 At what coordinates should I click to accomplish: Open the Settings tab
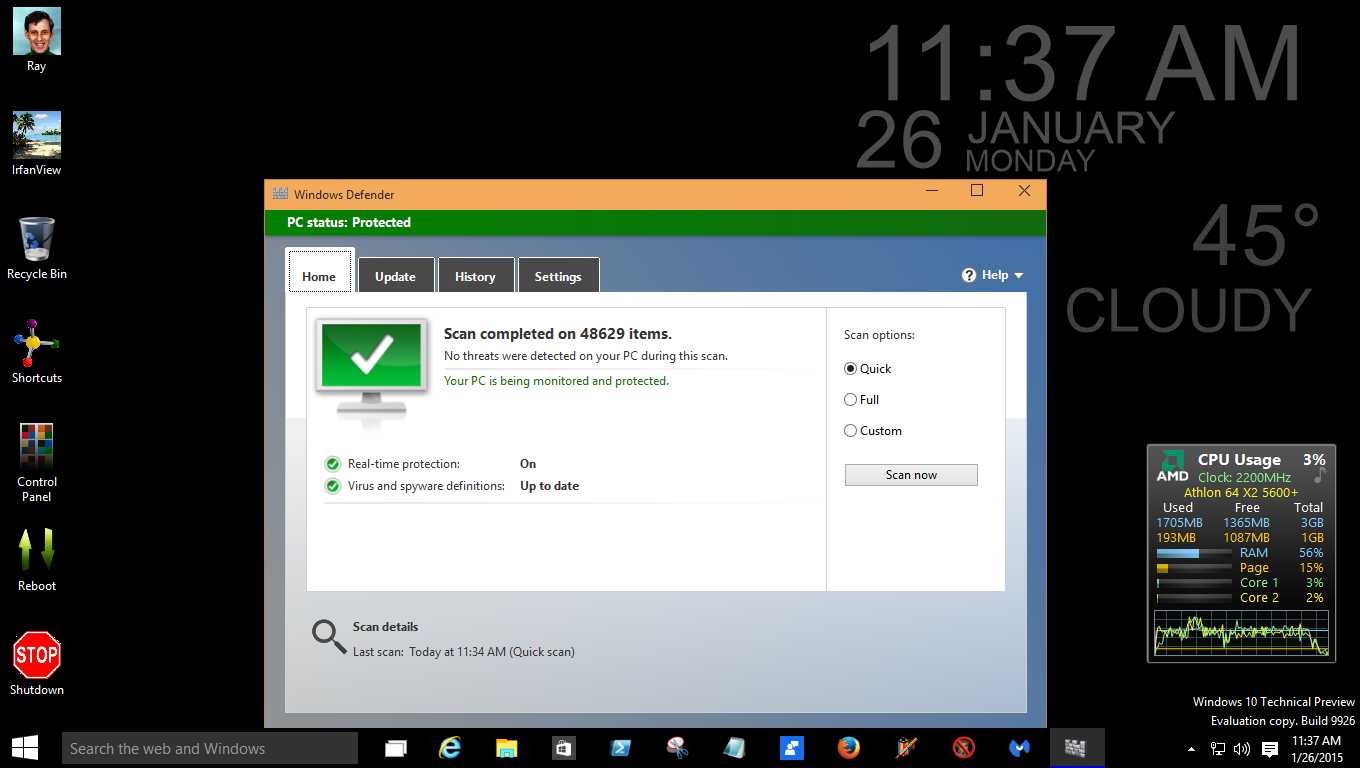coord(558,275)
